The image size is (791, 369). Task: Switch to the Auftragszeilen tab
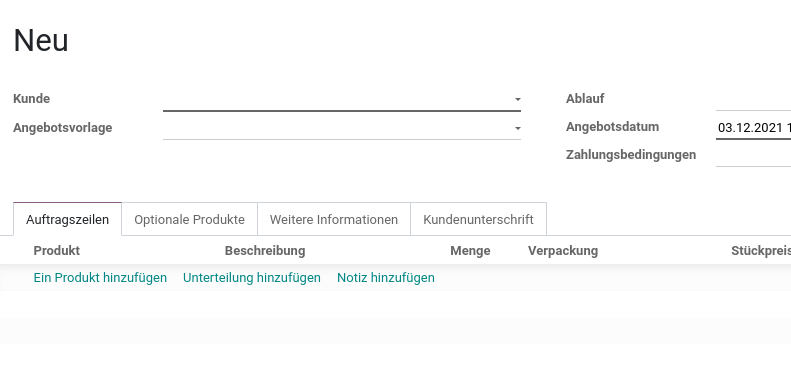coord(68,220)
